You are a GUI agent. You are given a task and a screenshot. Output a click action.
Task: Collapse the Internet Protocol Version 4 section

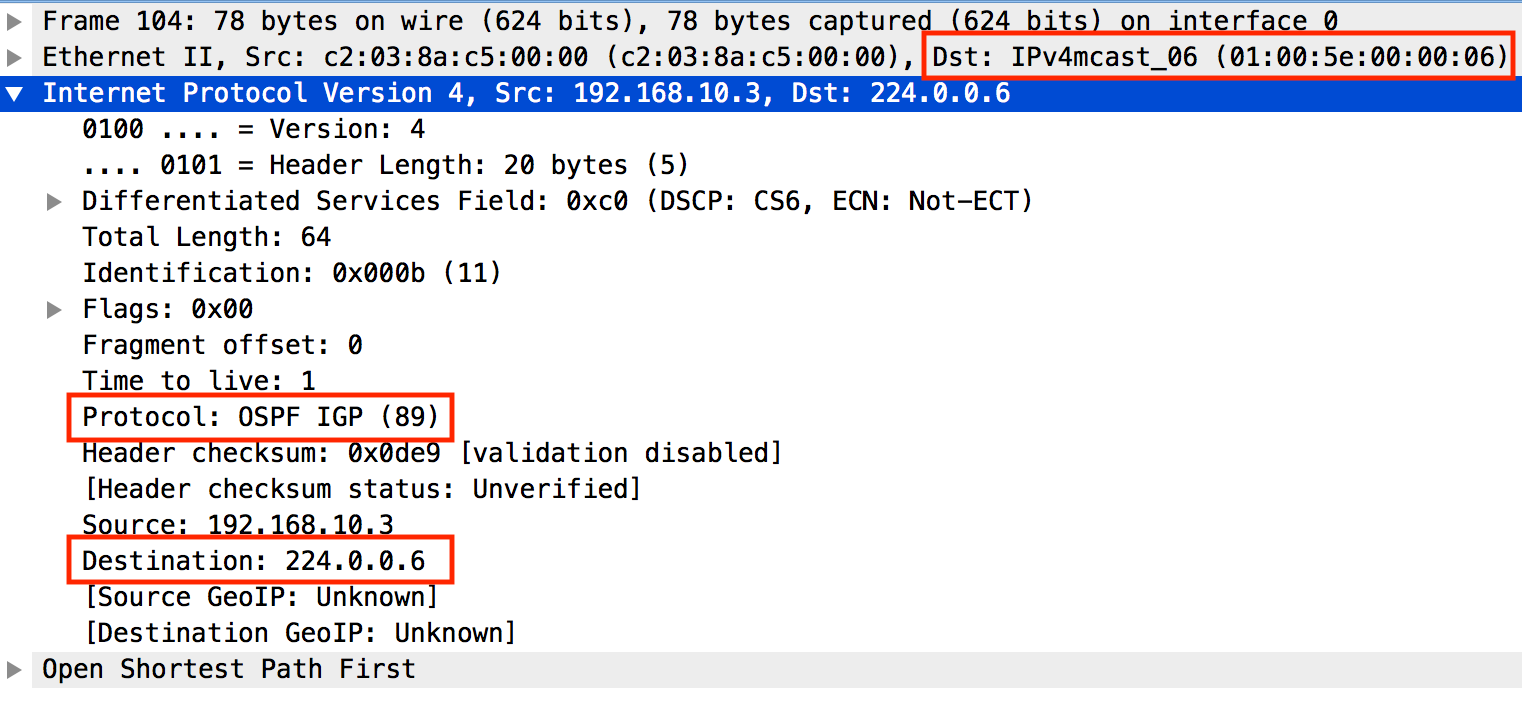[x=13, y=94]
